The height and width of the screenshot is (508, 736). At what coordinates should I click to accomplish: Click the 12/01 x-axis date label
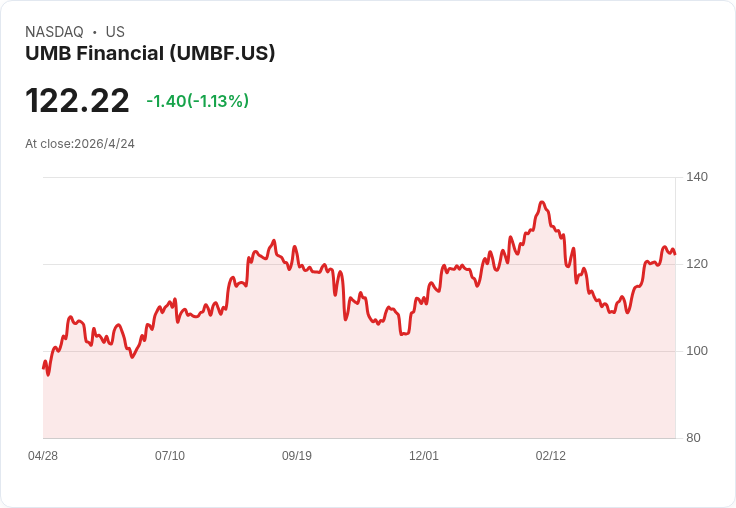tap(424, 455)
